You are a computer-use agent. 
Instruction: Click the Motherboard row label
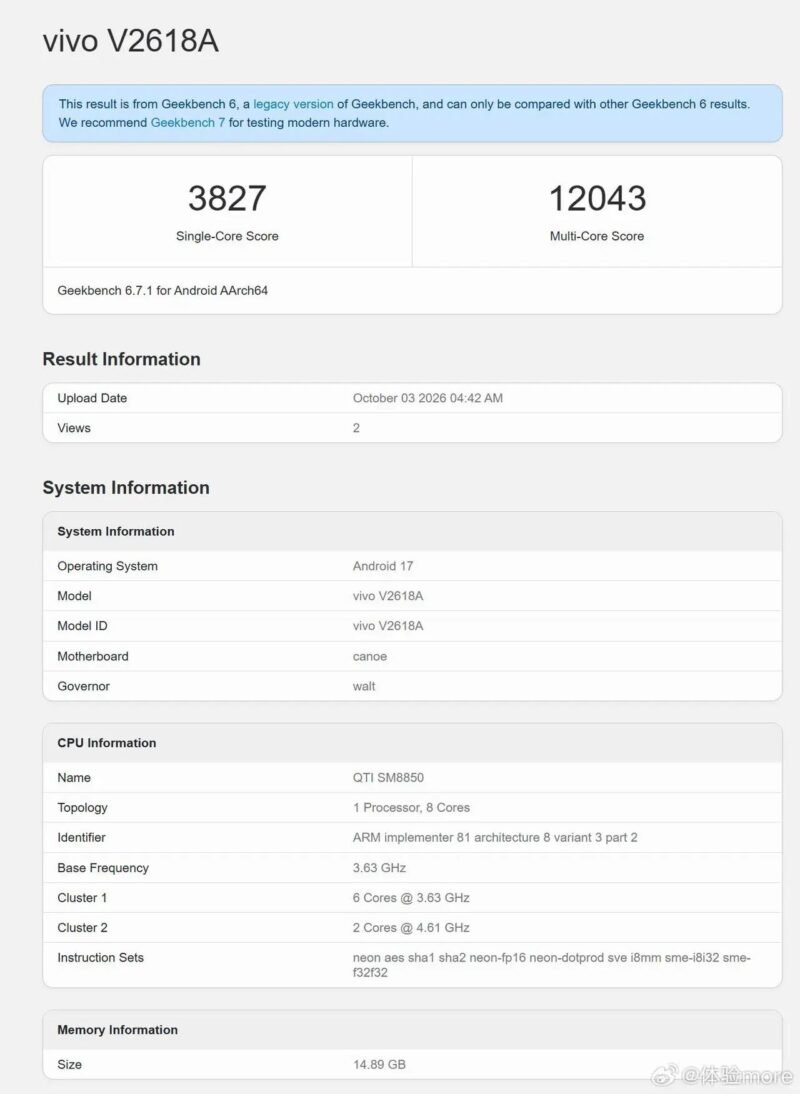pyautogui.click(x=93, y=656)
